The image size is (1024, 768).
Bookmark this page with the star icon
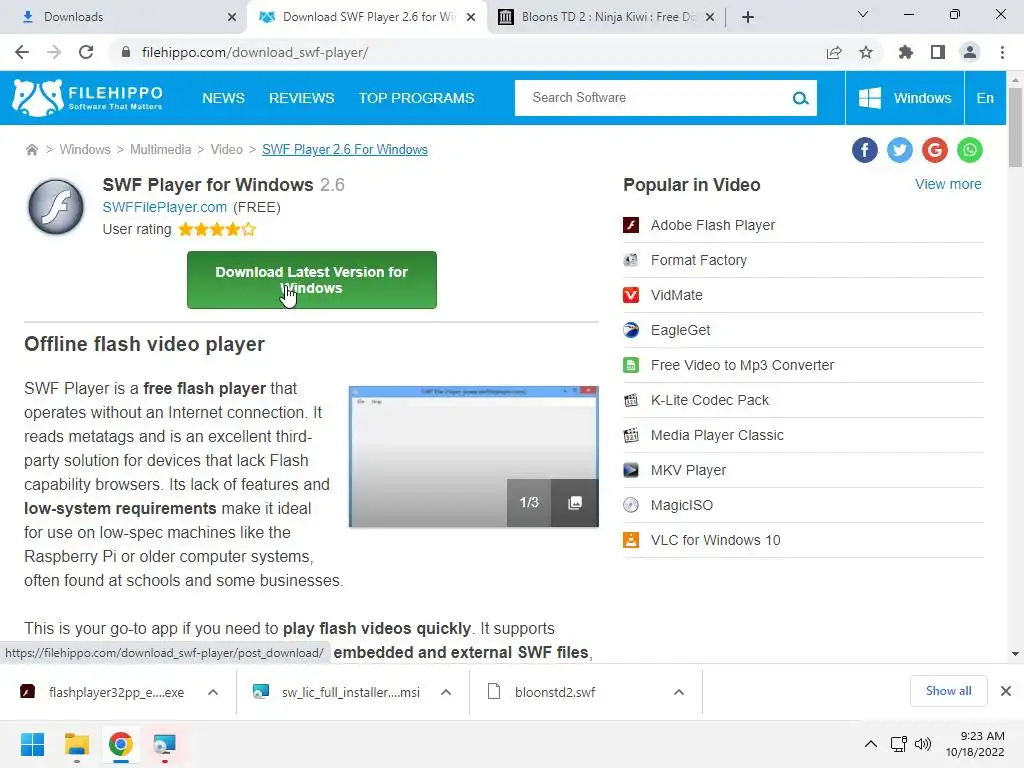point(866,52)
